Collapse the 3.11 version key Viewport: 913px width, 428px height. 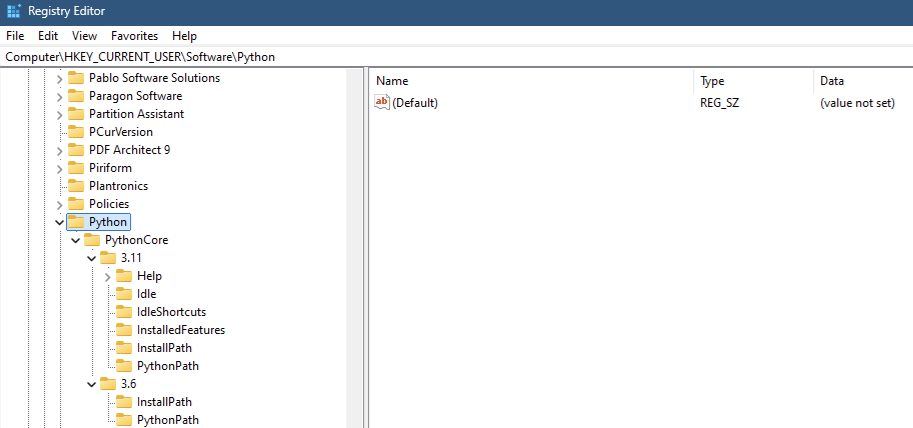(x=91, y=258)
